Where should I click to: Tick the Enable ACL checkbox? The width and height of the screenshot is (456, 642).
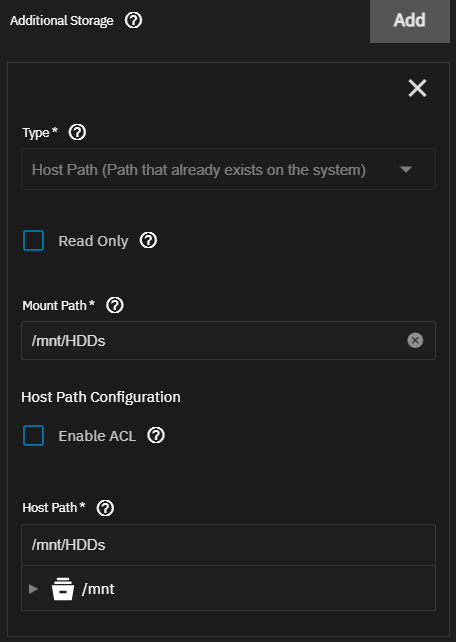coord(34,435)
